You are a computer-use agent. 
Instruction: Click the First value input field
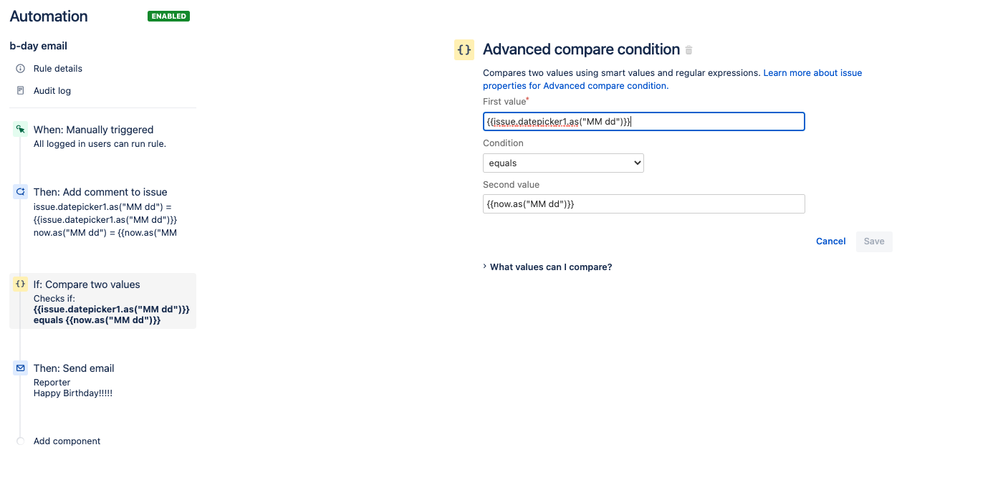[643, 122]
